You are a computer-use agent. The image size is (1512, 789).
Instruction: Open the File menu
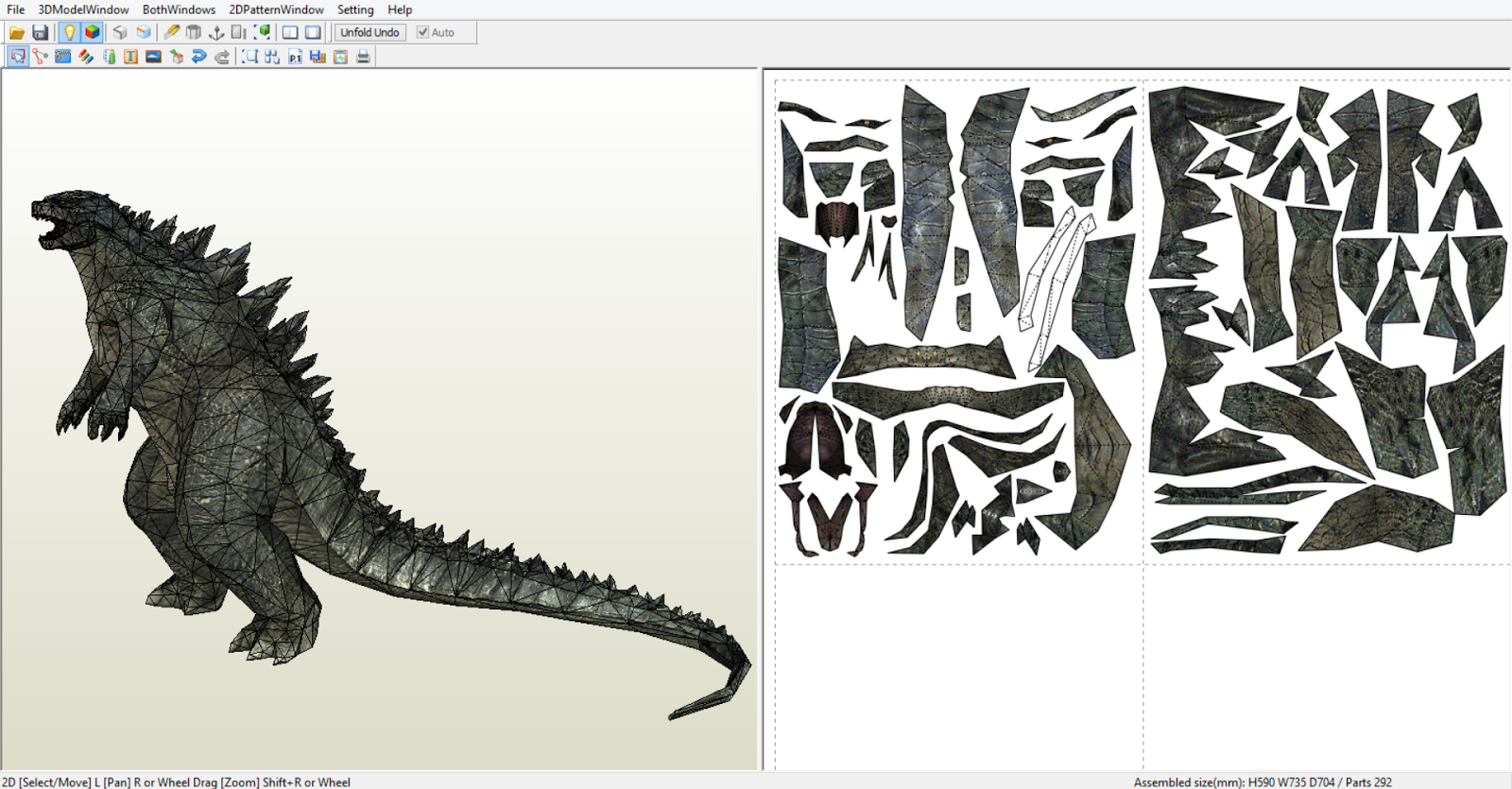tap(16, 9)
